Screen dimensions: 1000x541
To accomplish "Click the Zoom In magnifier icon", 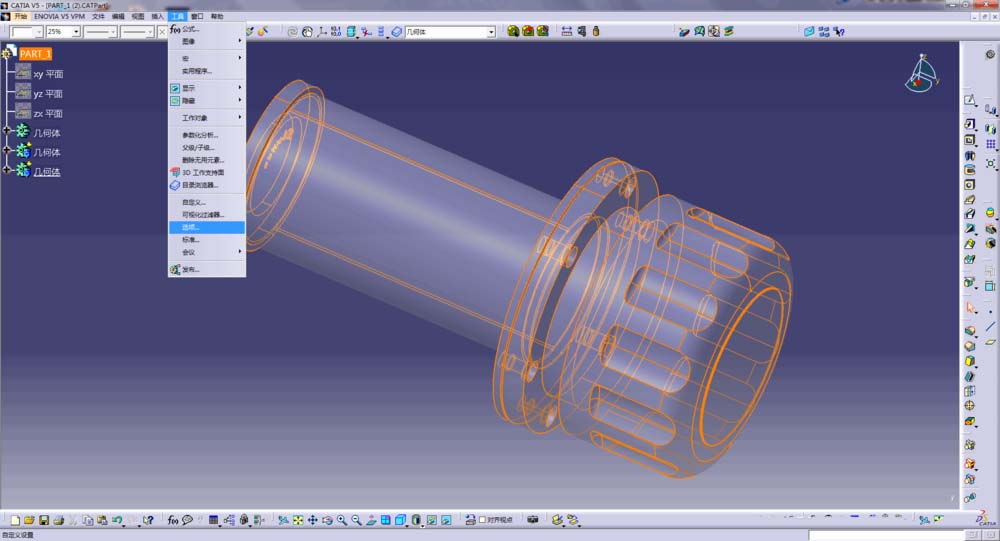I will coord(342,521).
